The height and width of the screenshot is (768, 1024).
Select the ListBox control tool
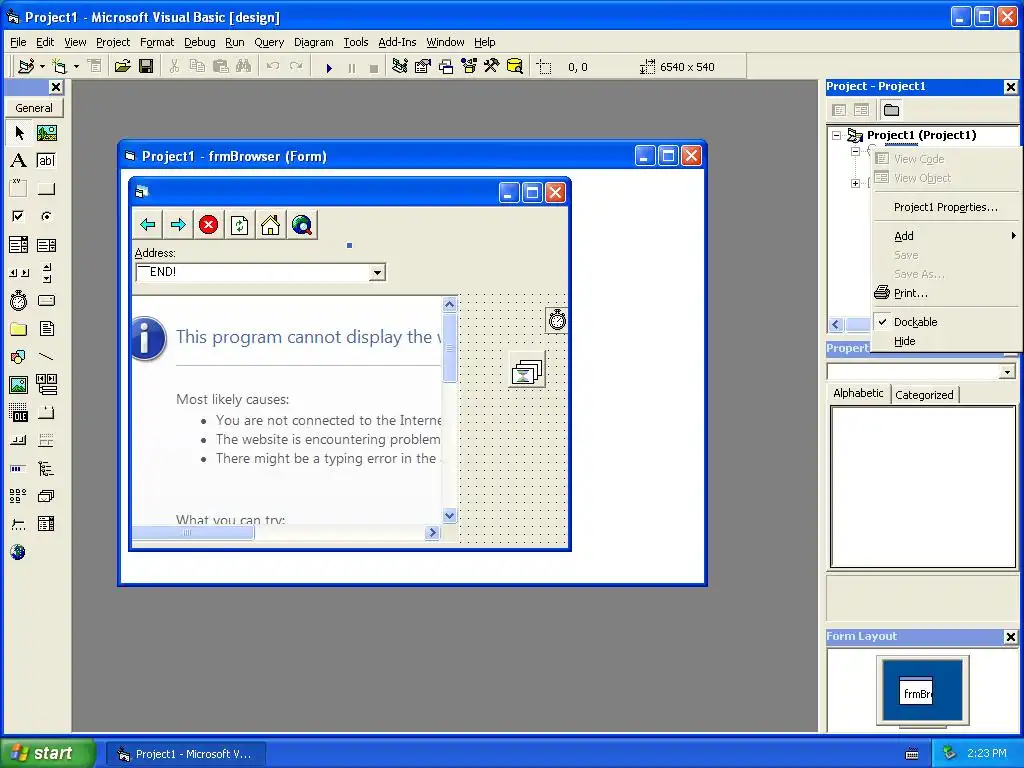(x=46, y=245)
